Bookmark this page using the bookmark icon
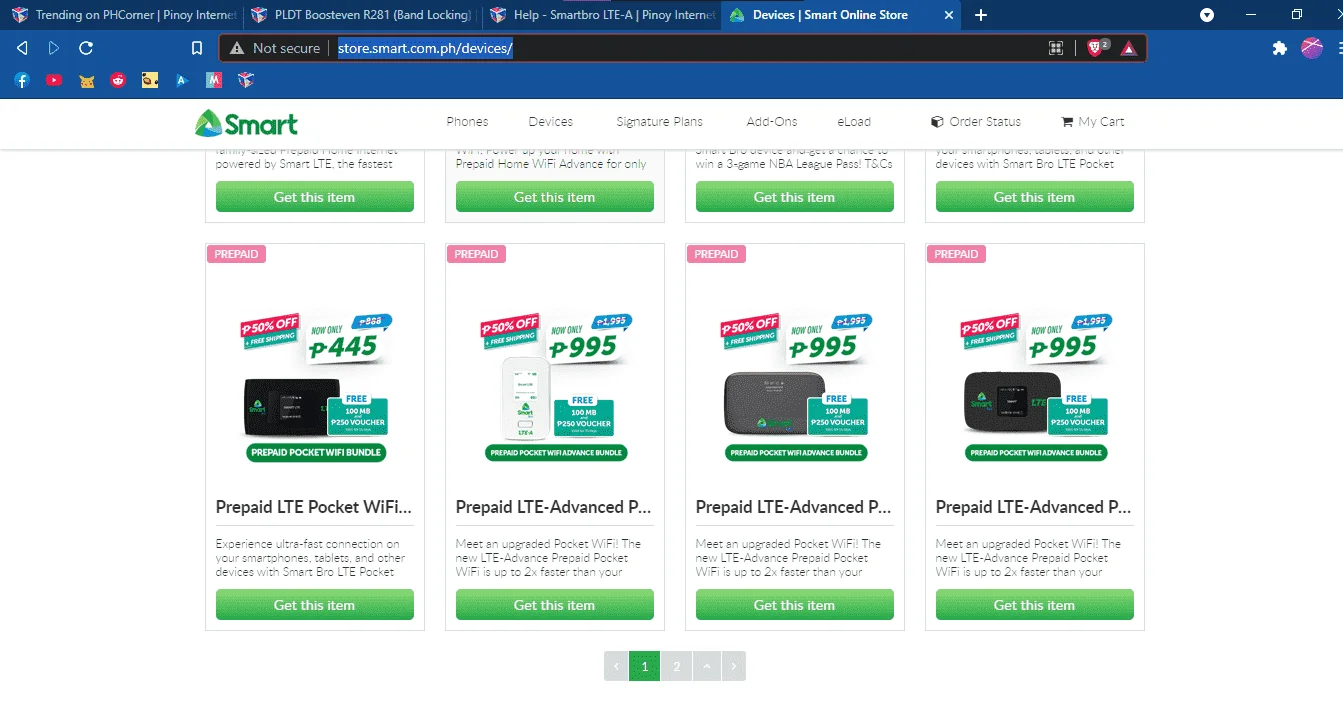 [197, 48]
